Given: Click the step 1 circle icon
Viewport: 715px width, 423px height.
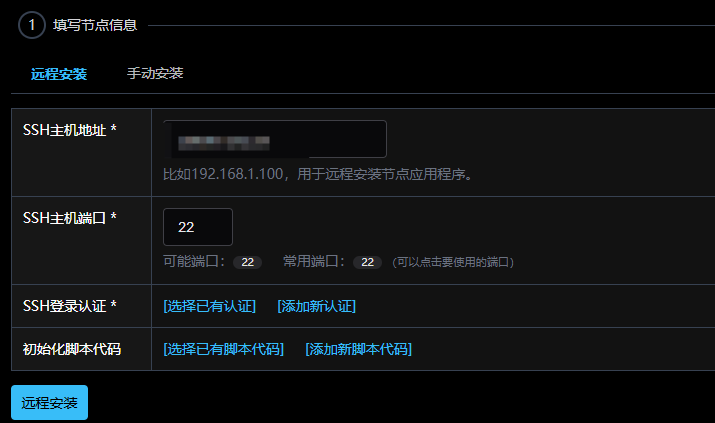Looking at the screenshot, I should pyautogui.click(x=31, y=25).
